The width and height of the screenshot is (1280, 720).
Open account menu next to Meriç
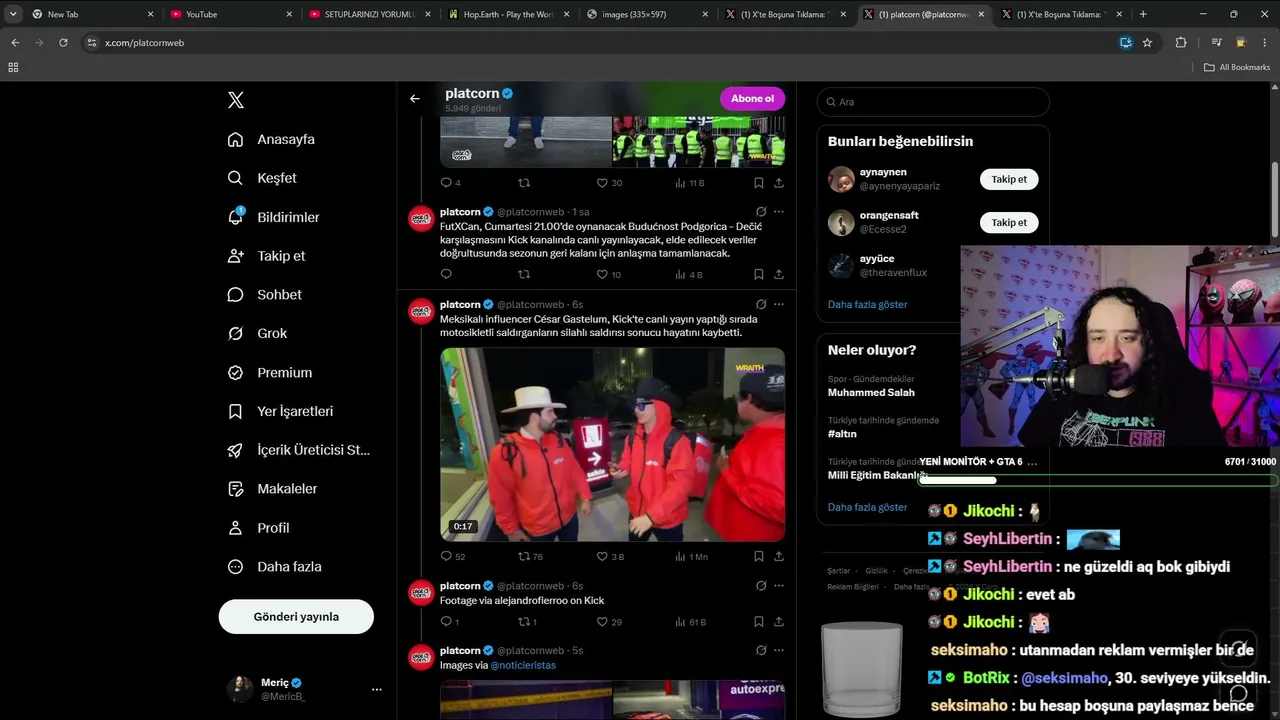[x=377, y=689]
